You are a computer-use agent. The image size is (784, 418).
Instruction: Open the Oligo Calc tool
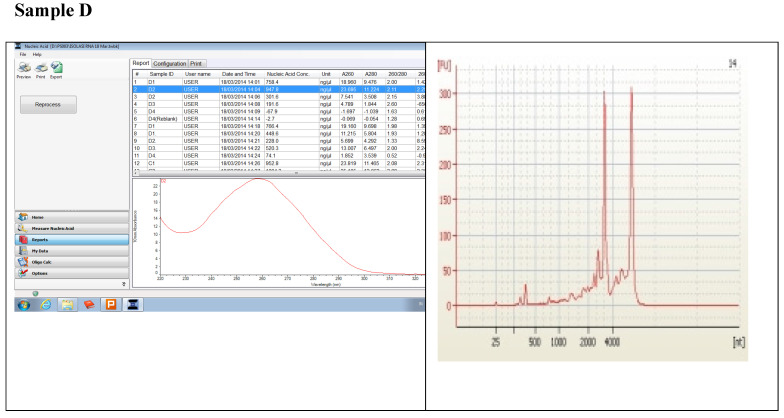pos(72,262)
